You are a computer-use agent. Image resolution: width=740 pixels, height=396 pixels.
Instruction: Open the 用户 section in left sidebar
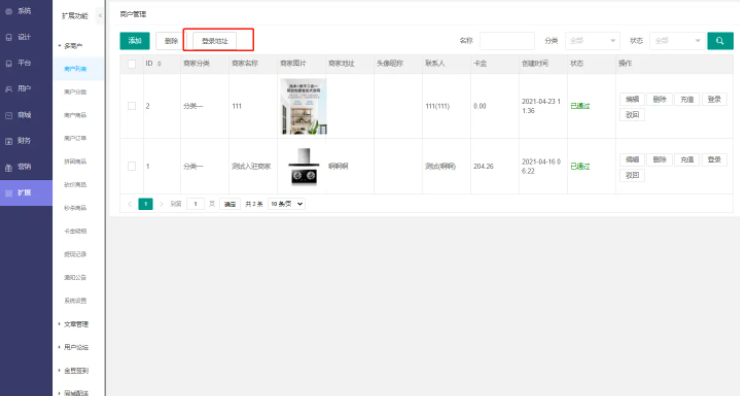(19, 89)
